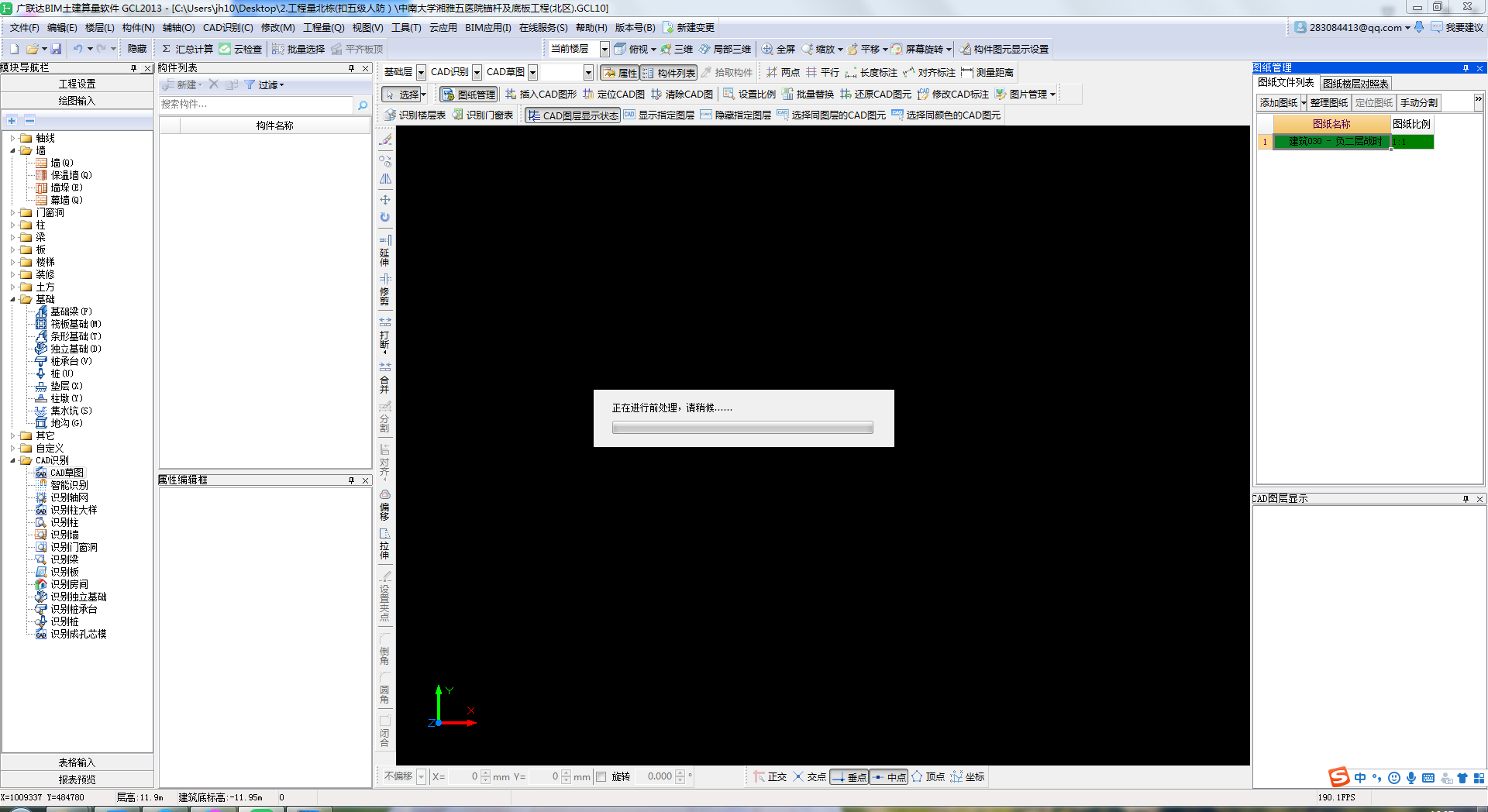Image resolution: width=1488 pixels, height=812 pixels.
Task: Open the 不偏移 offset dropdown
Action: point(421,776)
